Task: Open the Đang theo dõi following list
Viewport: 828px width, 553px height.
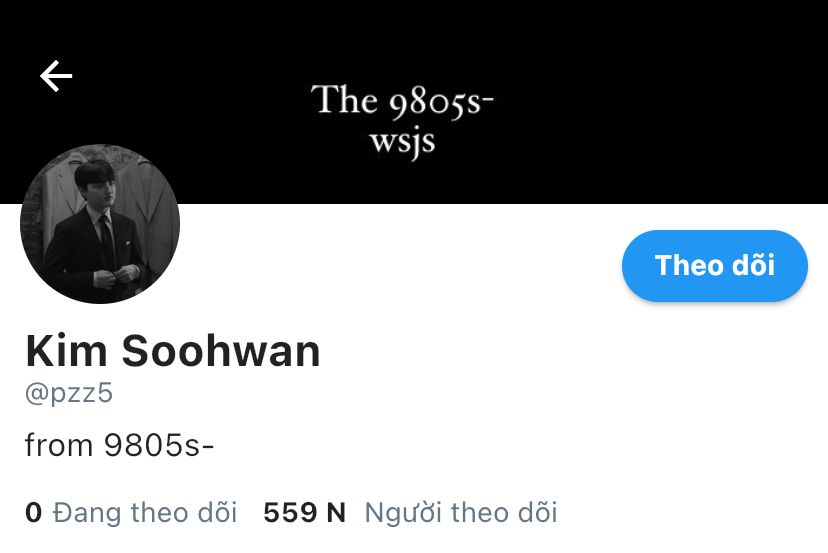Action: click(131, 512)
